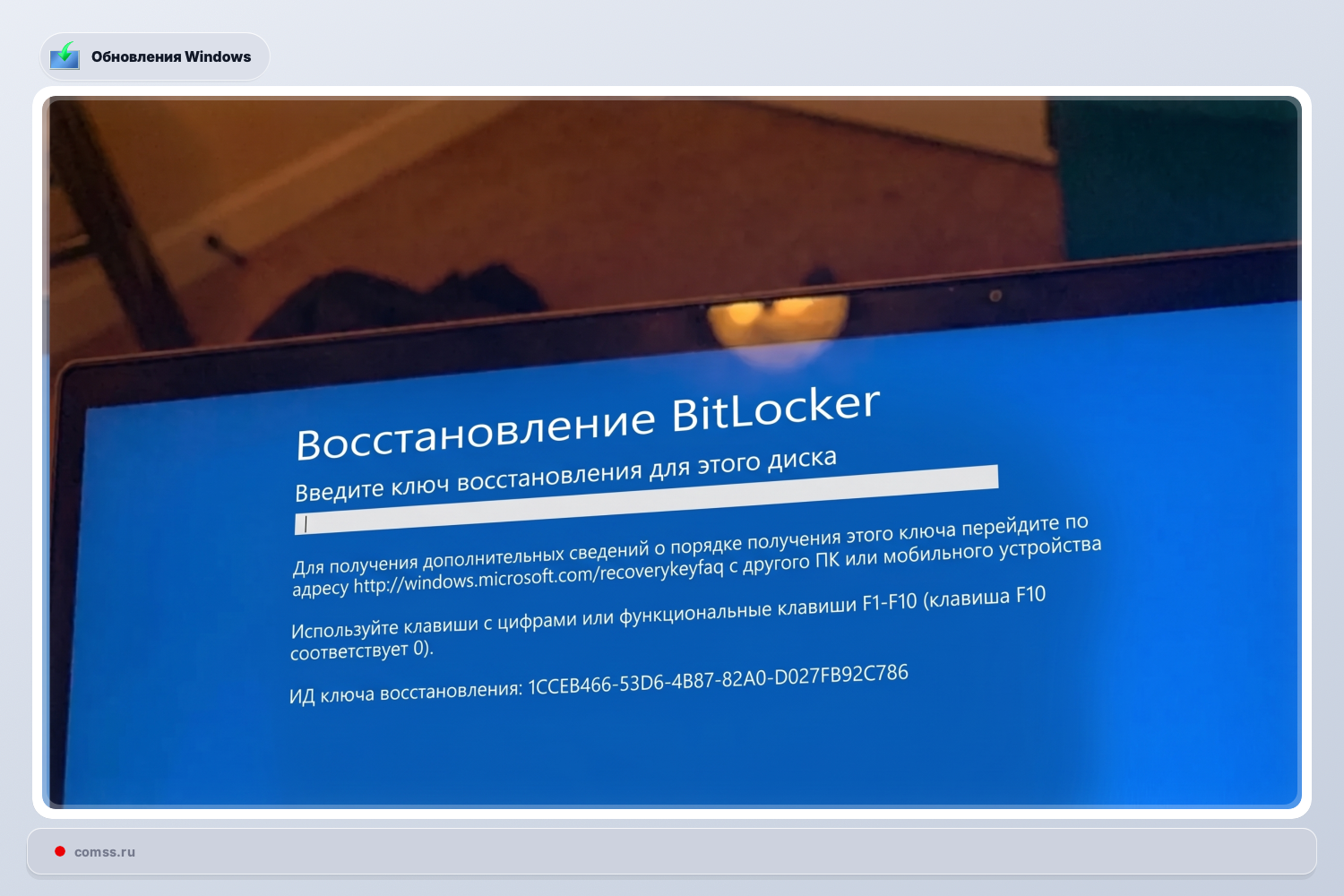Select the comss.ru footer label

[104, 852]
